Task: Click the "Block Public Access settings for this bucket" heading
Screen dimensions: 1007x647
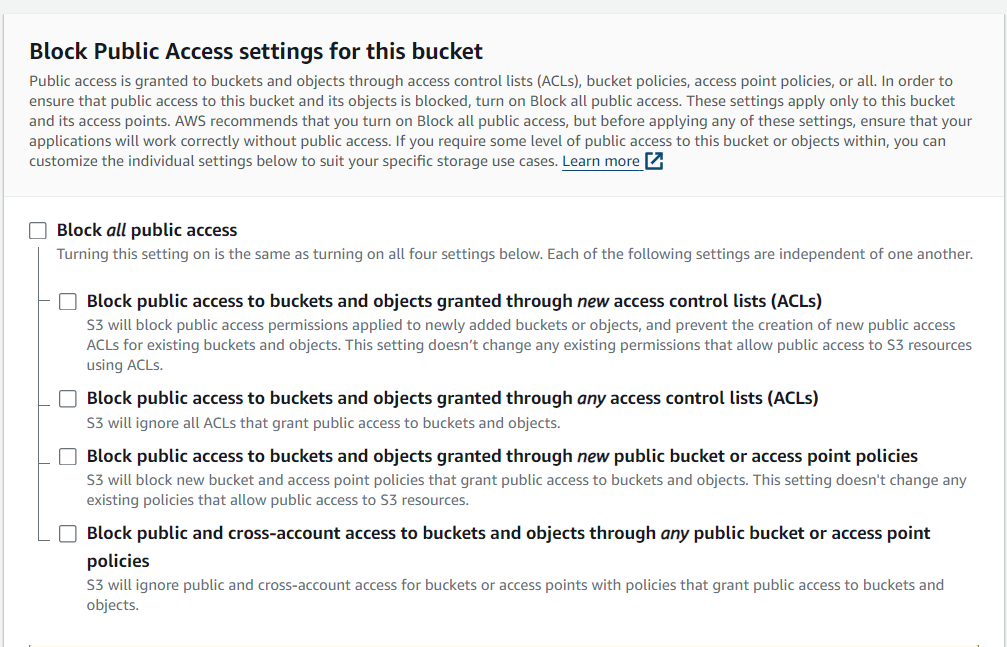Action: [x=256, y=51]
